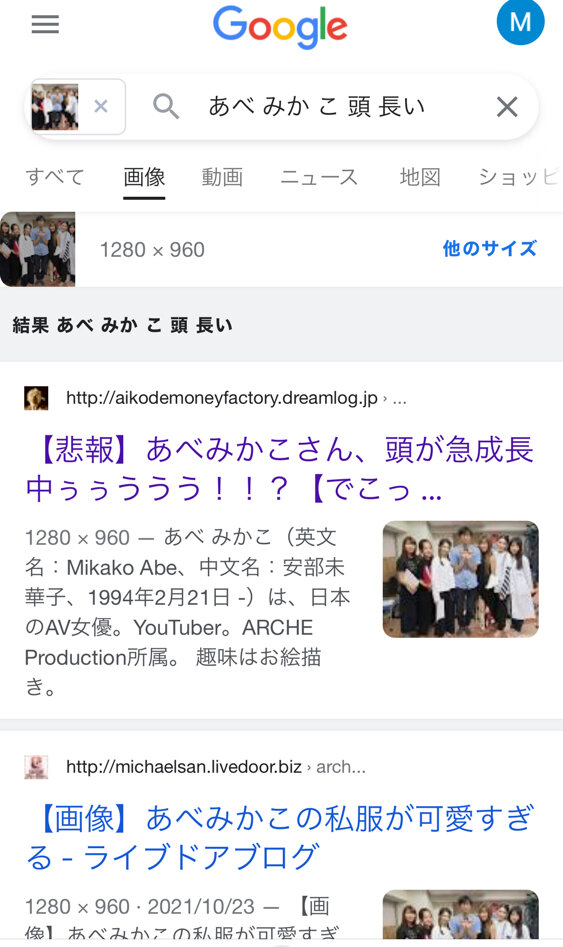Open the ショッピング tab
This screenshot has width=563, height=947.
[x=518, y=177]
